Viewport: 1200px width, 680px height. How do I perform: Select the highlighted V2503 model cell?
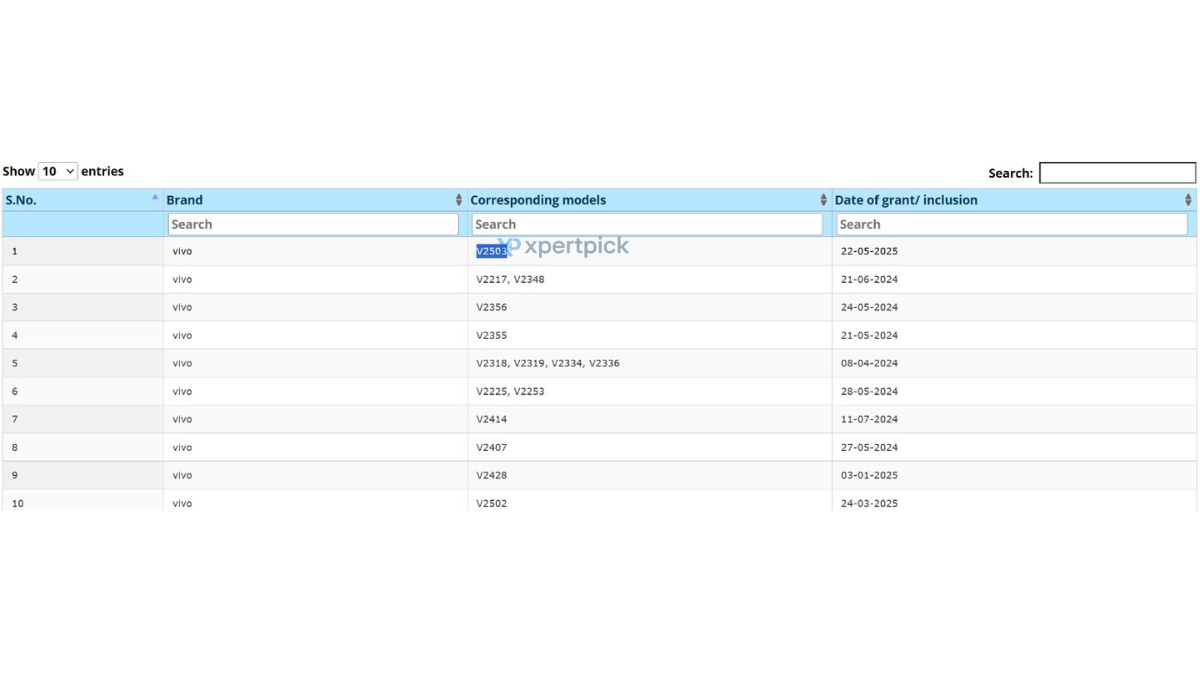pyautogui.click(x=491, y=252)
